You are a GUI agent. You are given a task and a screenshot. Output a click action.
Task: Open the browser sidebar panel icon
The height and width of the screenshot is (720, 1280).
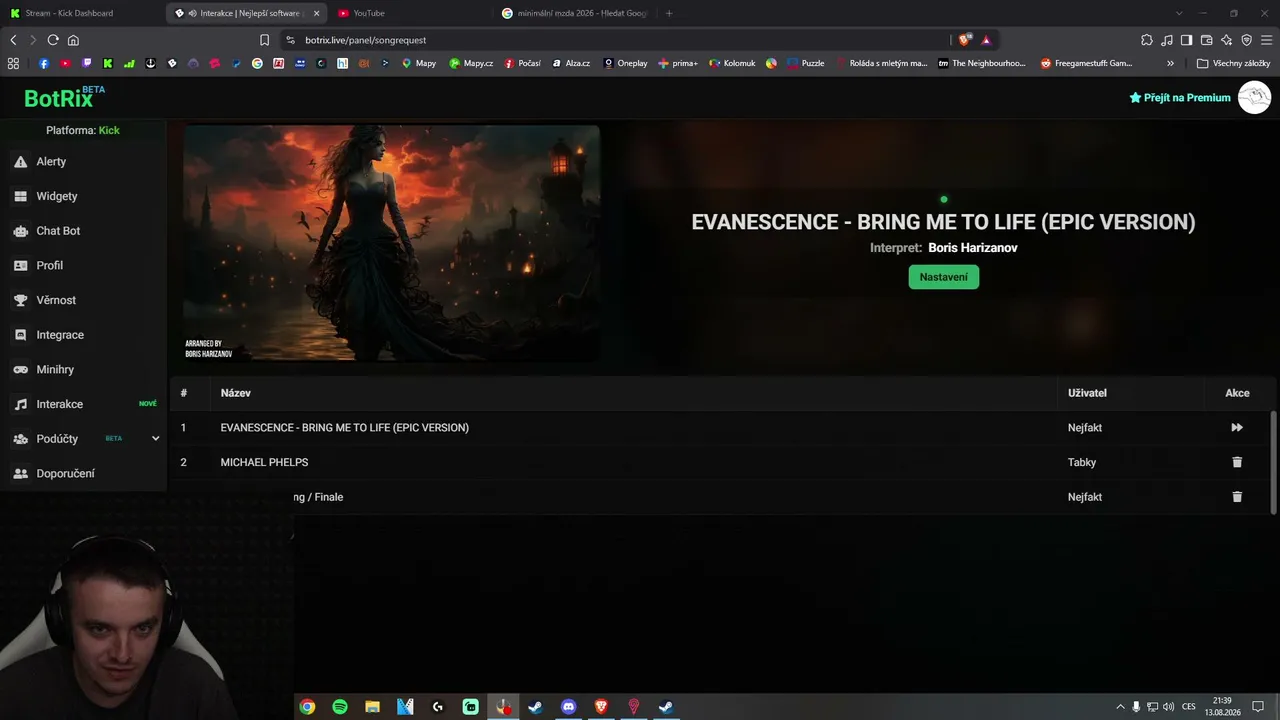pyautogui.click(x=1186, y=40)
